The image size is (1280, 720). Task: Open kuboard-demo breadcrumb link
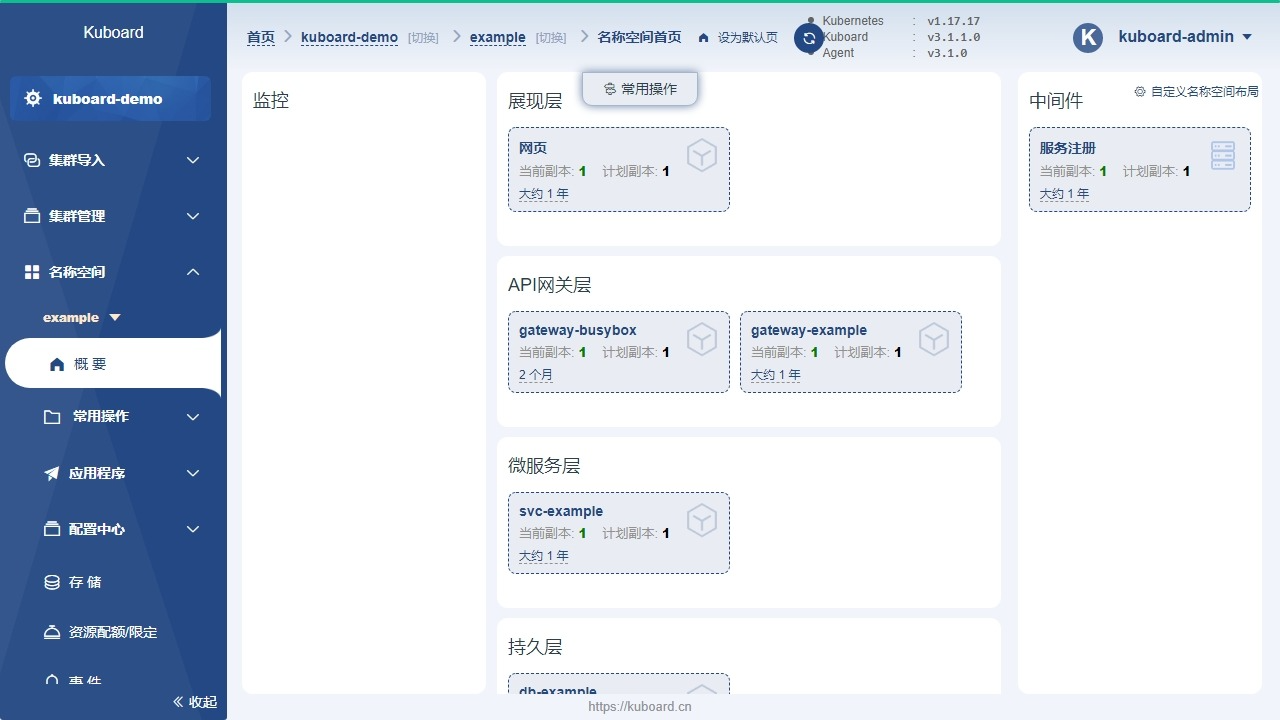349,37
